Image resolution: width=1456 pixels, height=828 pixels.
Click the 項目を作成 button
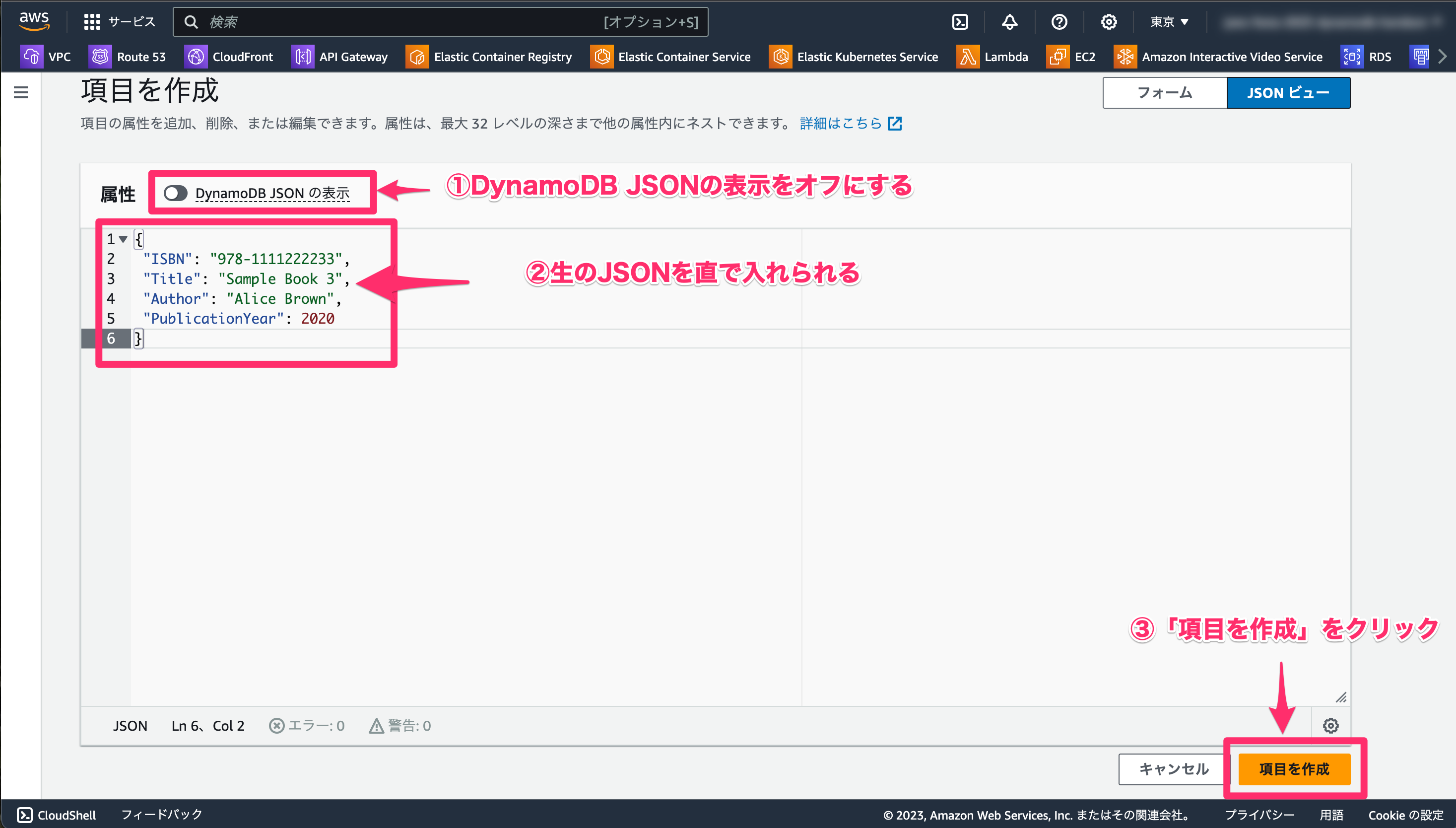click(1295, 769)
